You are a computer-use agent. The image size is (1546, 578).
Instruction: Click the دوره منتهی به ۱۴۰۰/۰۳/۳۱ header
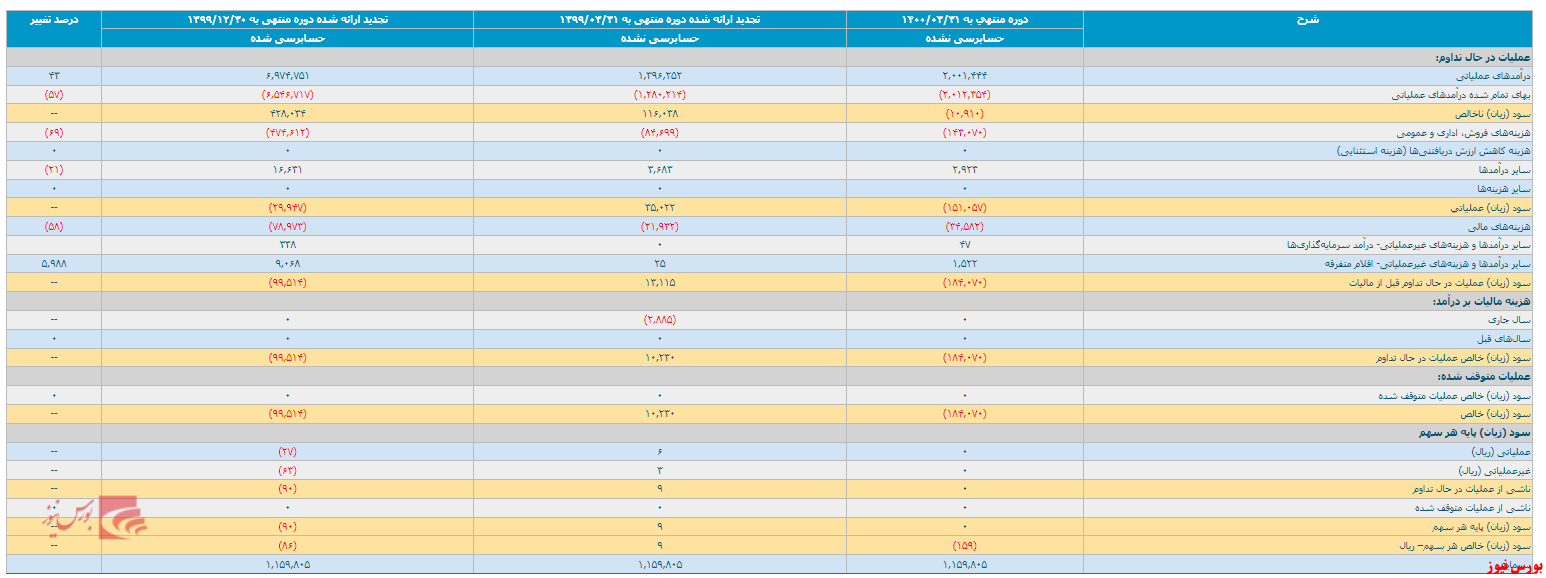(965, 19)
